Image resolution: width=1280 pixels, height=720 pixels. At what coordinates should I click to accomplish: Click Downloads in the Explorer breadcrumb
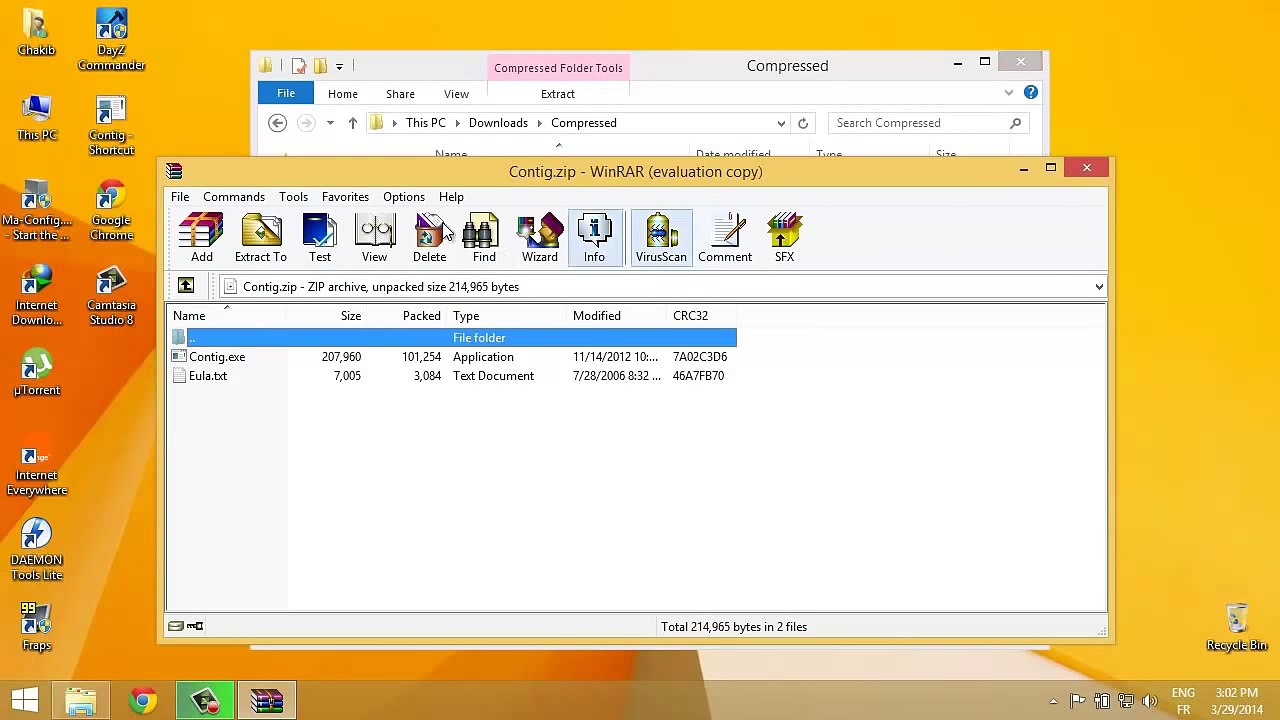[x=498, y=123]
